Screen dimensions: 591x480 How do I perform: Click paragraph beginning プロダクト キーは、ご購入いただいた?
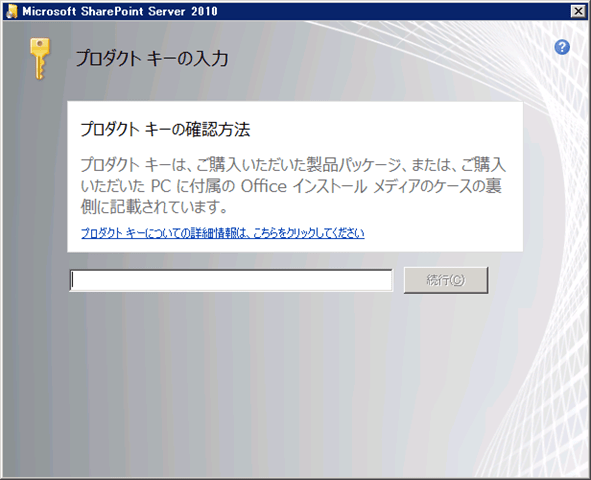[293, 186]
